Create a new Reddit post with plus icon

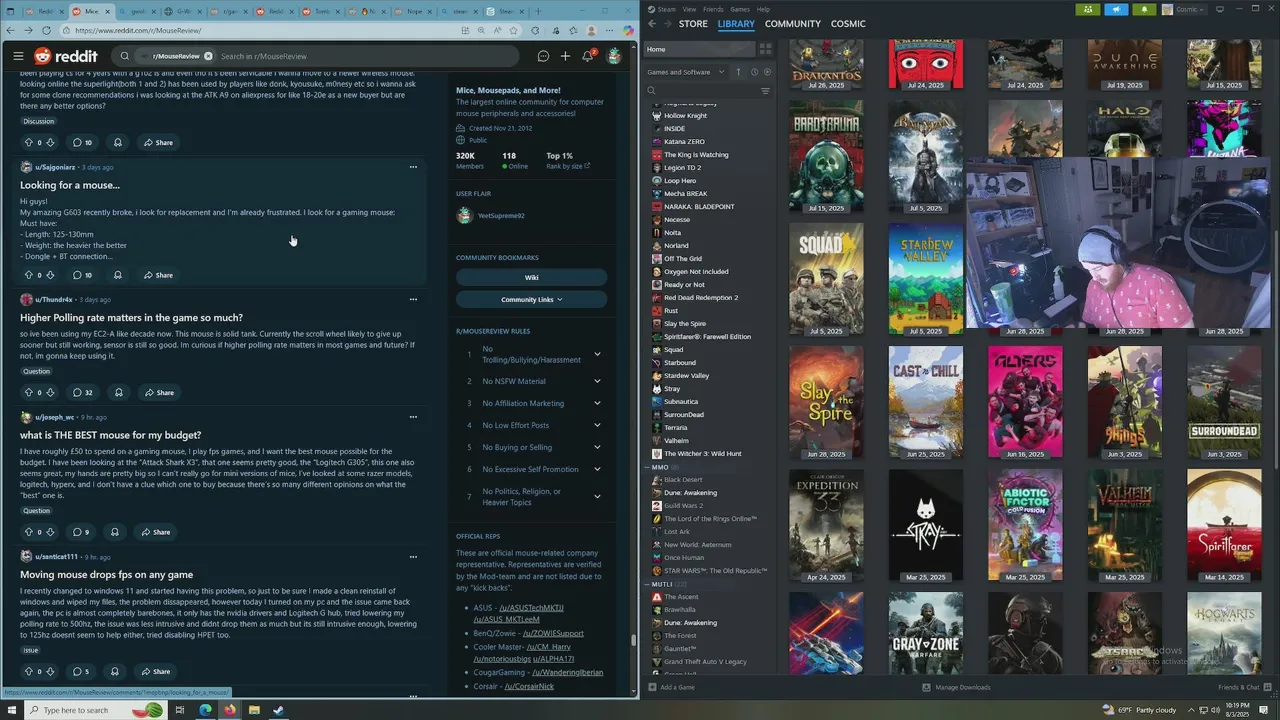point(565,56)
